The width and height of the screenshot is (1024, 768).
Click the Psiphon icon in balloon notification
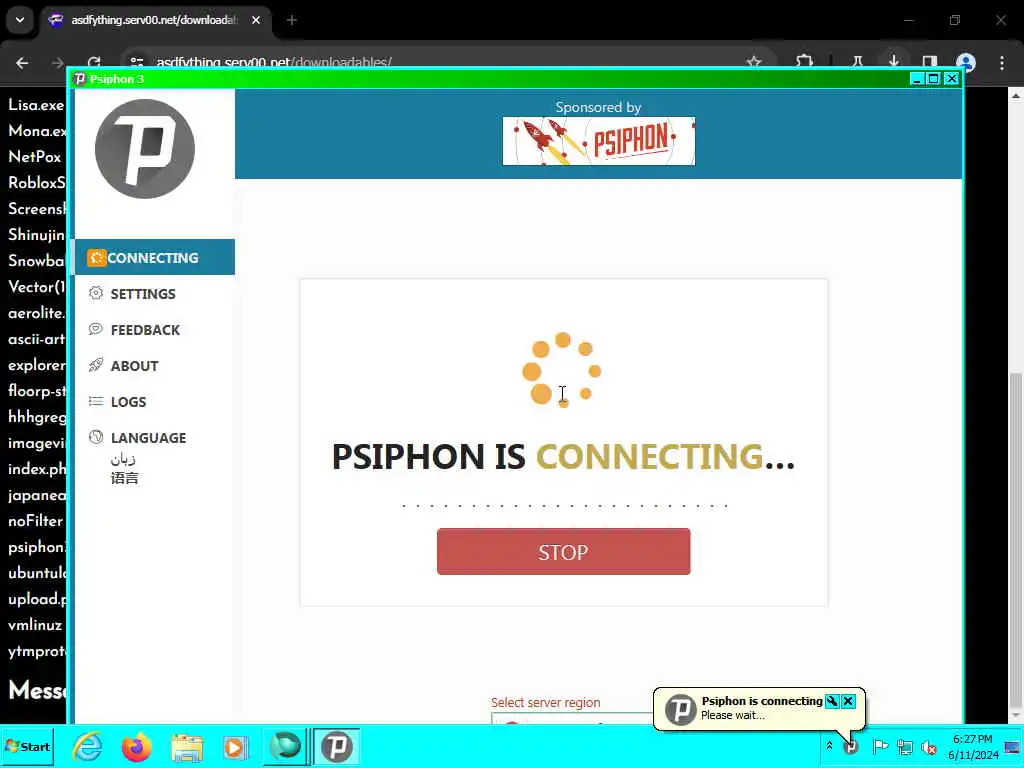[x=680, y=709]
